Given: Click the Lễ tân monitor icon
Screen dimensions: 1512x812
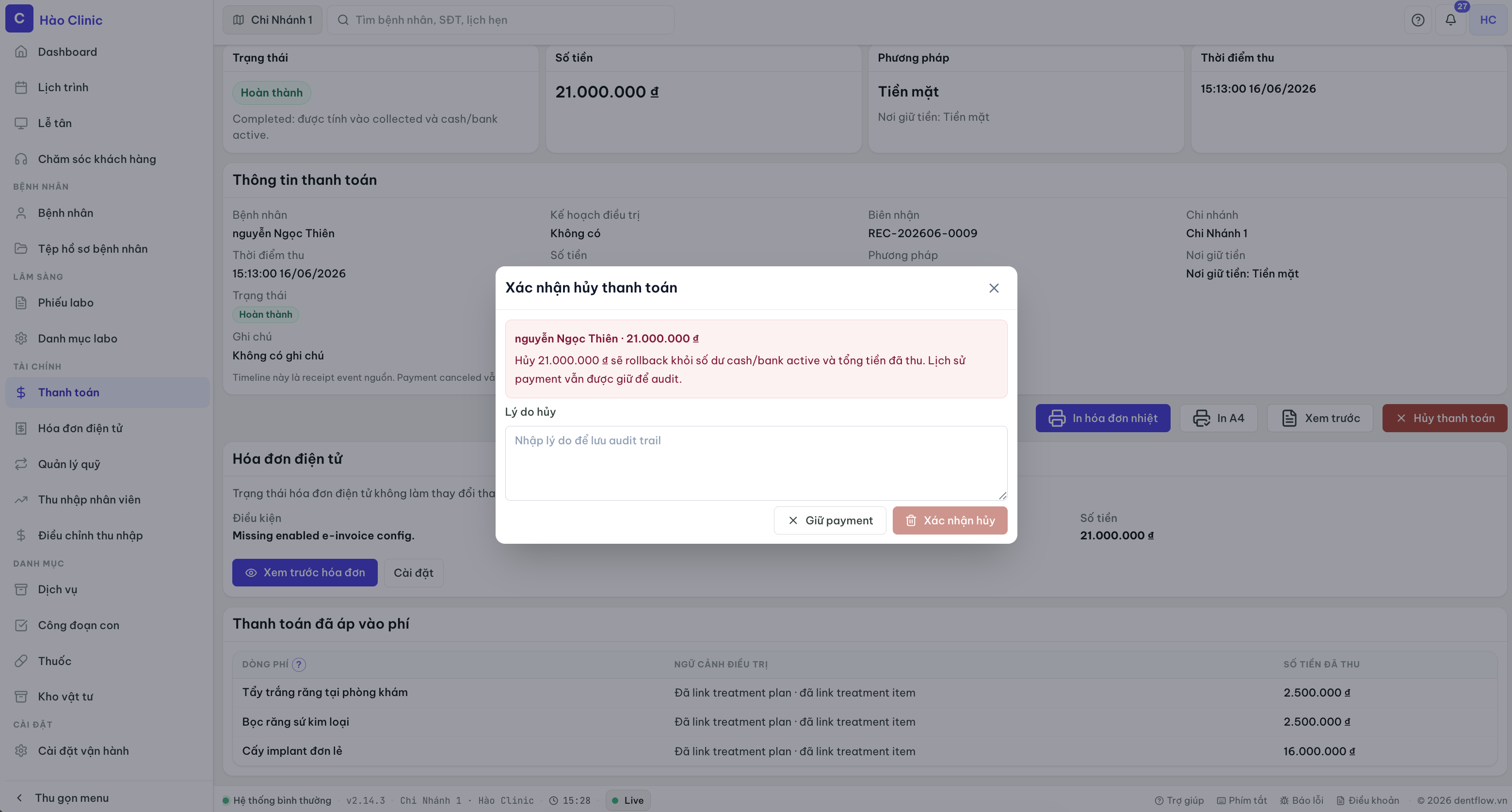Looking at the screenshot, I should pos(21,123).
